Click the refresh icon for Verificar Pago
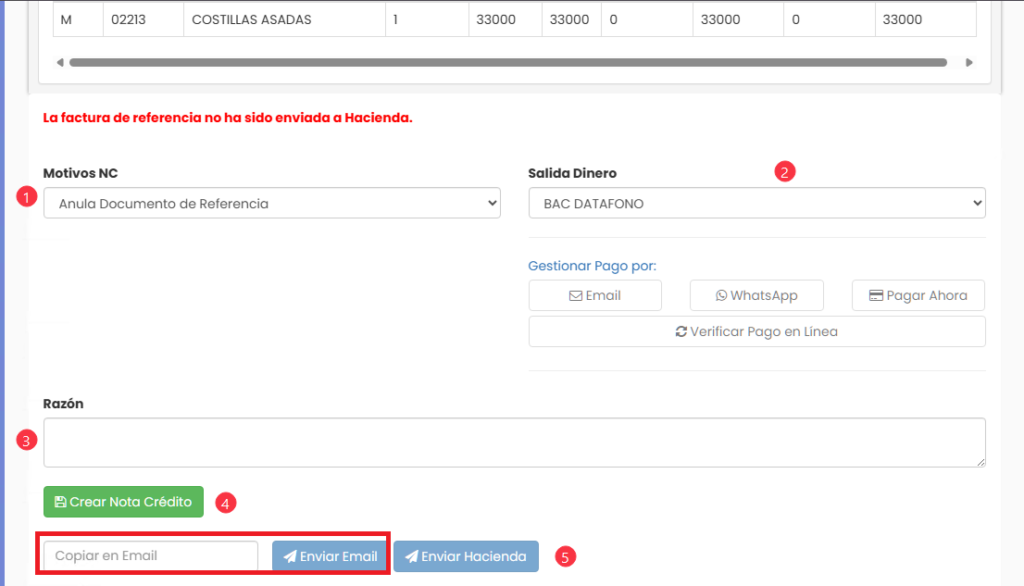The image size is (1024, 586). [682, 332]
